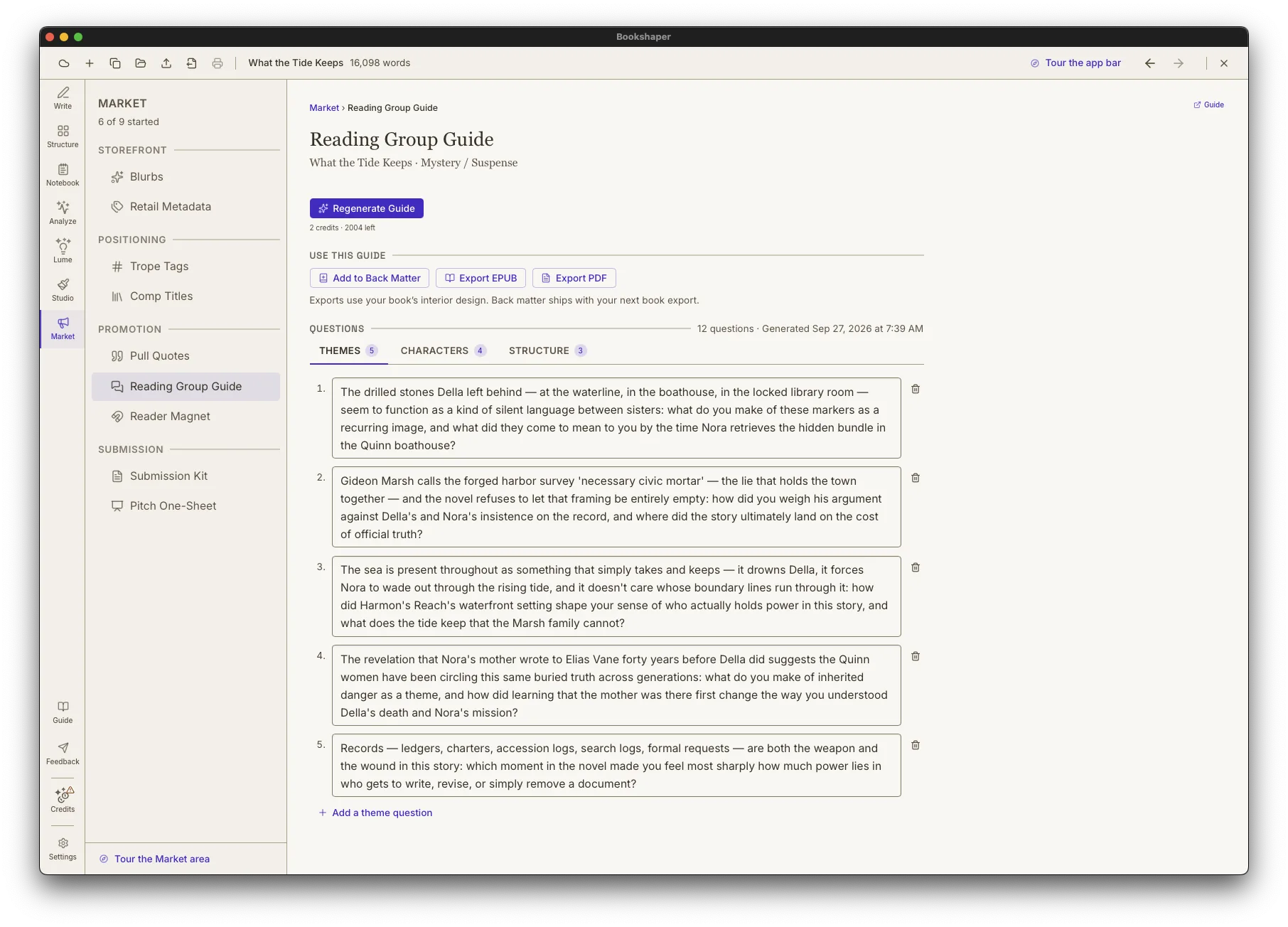Open the Write section in sidebar
Image resolution: width=1288 pixels, height=927 pixels.
63,98
